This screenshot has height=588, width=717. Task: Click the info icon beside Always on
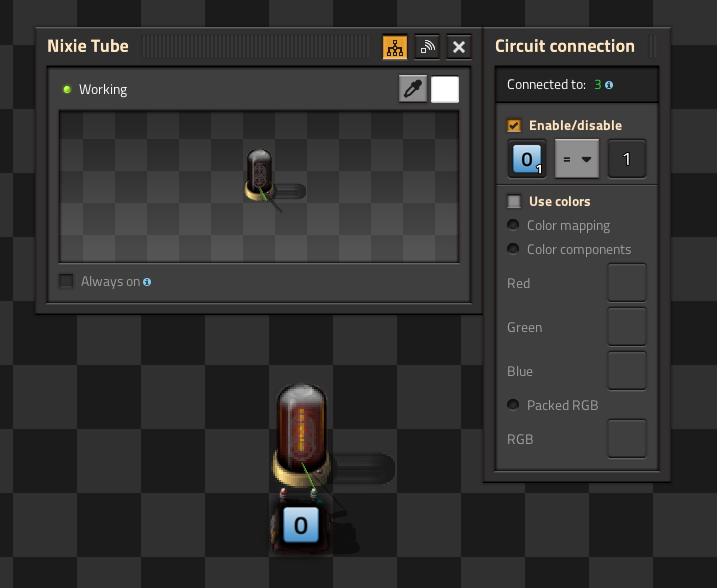pyautogui.click(x=147, y=282)
